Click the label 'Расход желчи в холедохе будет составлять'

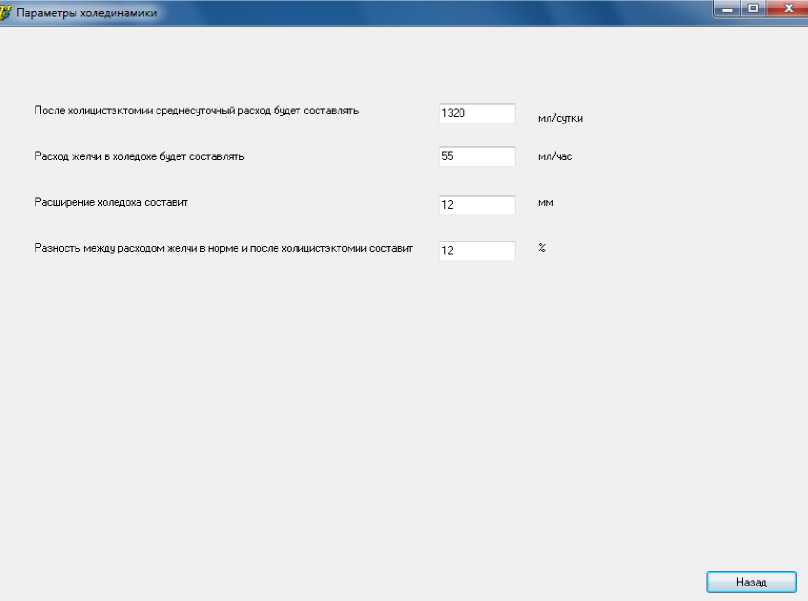139,156
